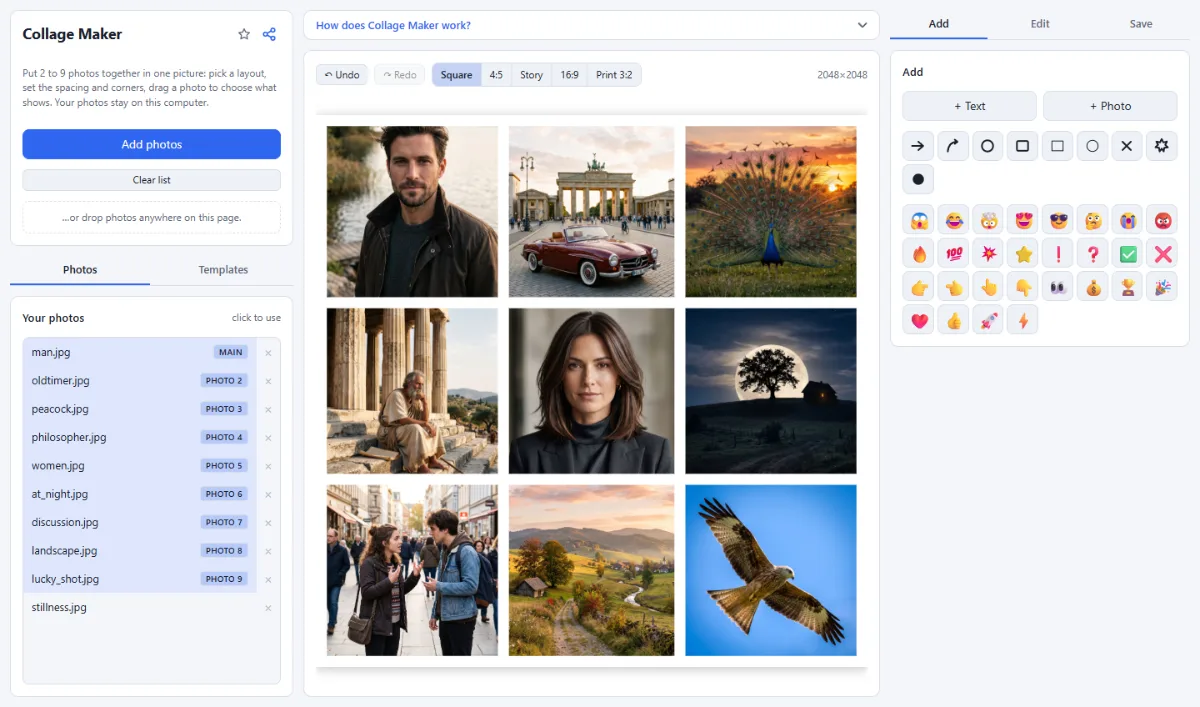This screenshot has height=707, width=1200.
Task: Add the money bag emoji
Action: (1092, 287)
